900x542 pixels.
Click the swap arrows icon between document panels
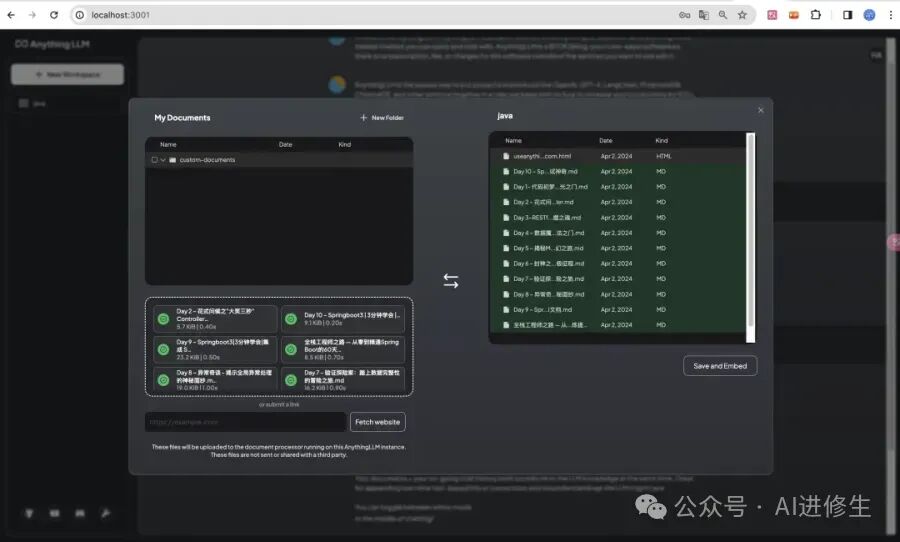click(x=451, y=281)
